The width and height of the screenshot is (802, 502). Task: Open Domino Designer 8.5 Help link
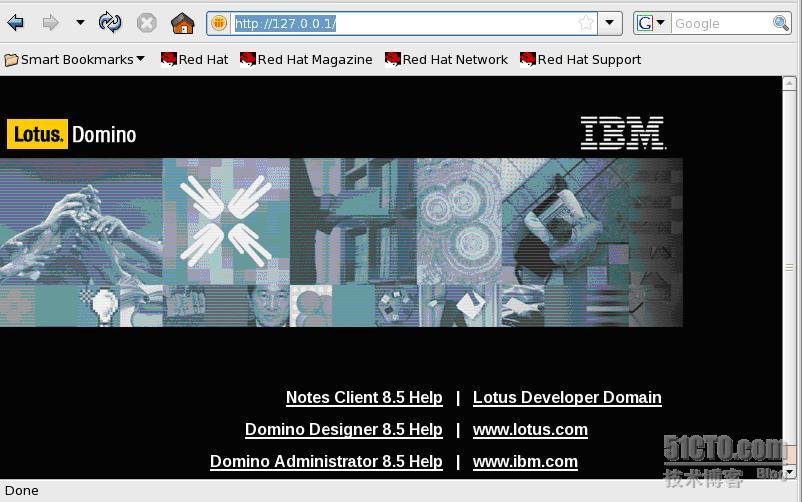coord(344,429)
